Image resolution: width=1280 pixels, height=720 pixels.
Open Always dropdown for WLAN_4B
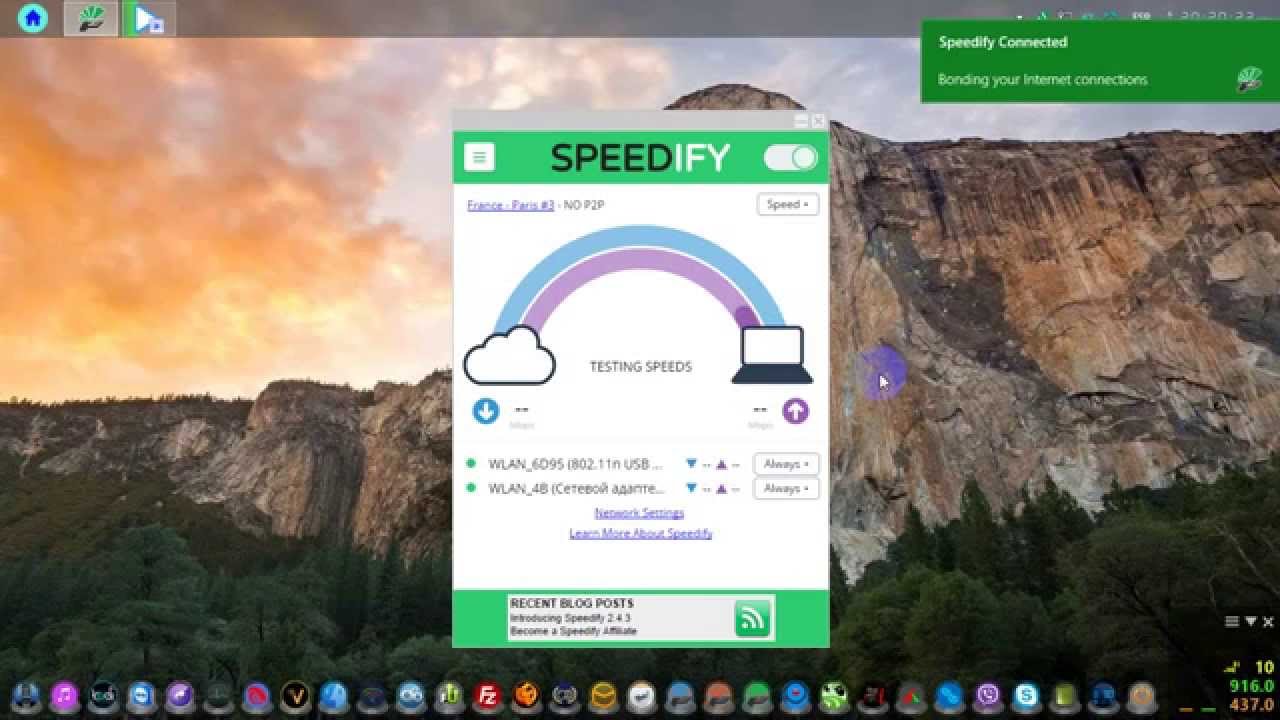[786, 488]
